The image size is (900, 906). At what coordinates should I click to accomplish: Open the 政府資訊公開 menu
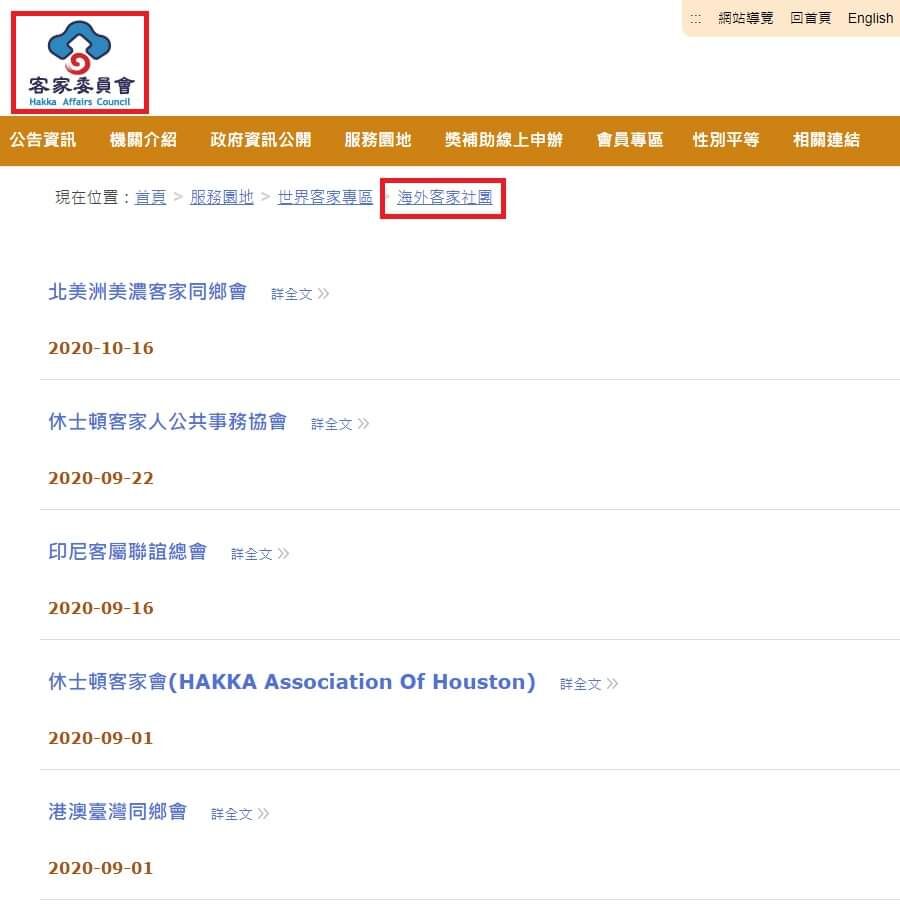[x=261, y=140]
